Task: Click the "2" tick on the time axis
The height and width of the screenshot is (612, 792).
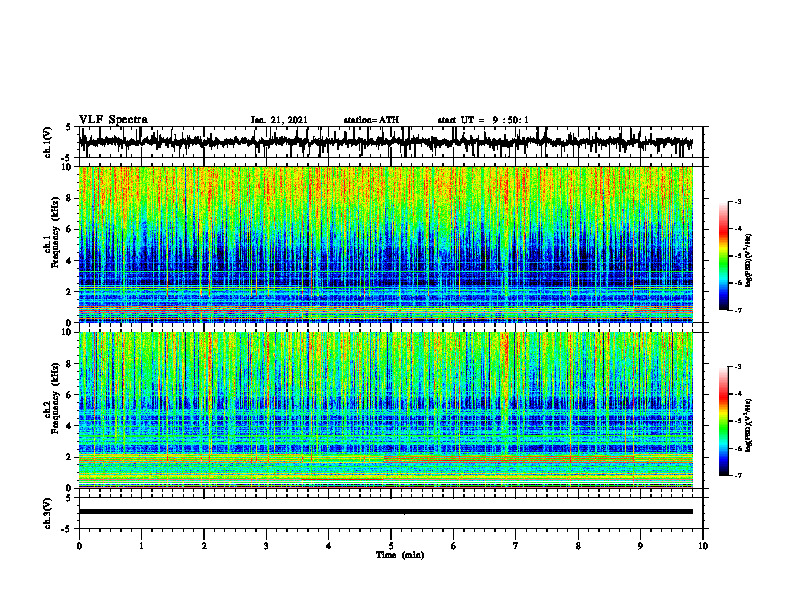Action: (204, 546)
